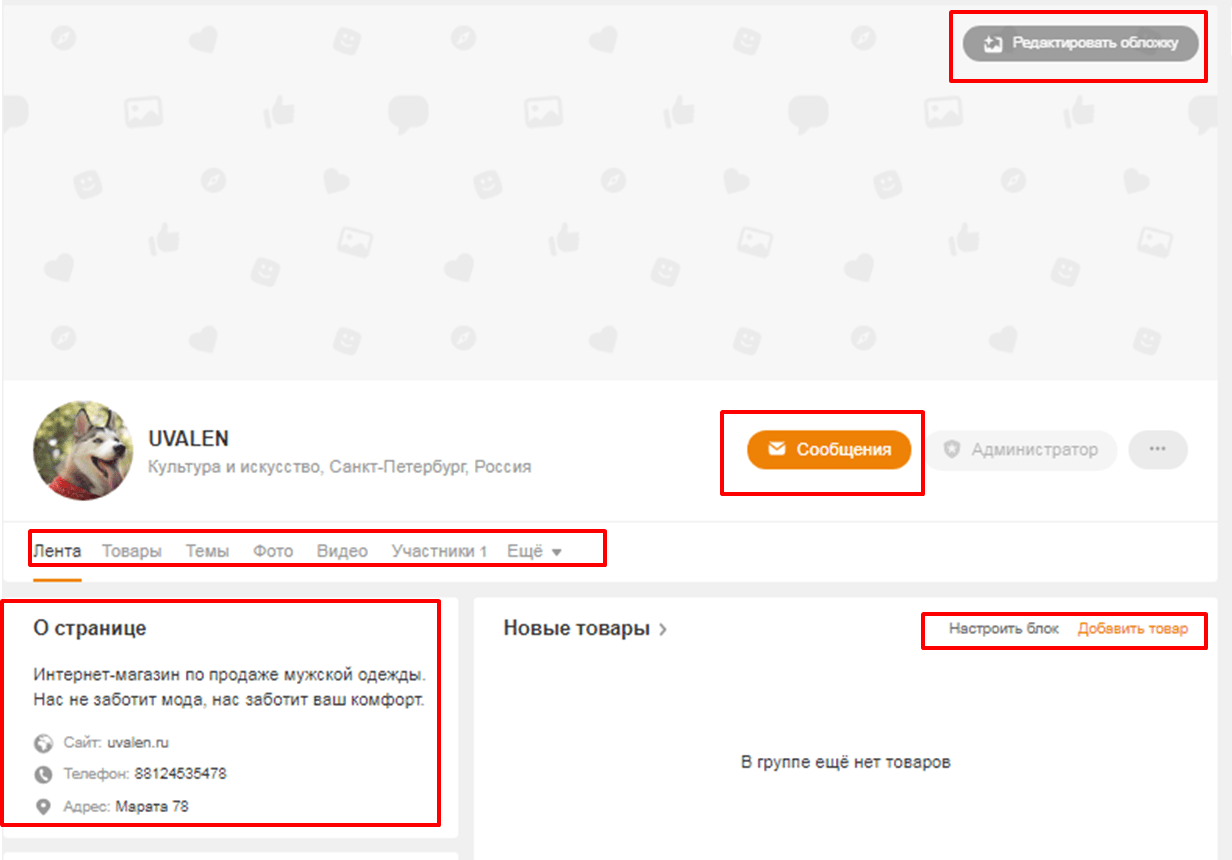1232x860 pixels.
Task: Go to the Видео tab
Action: point(342,551)
